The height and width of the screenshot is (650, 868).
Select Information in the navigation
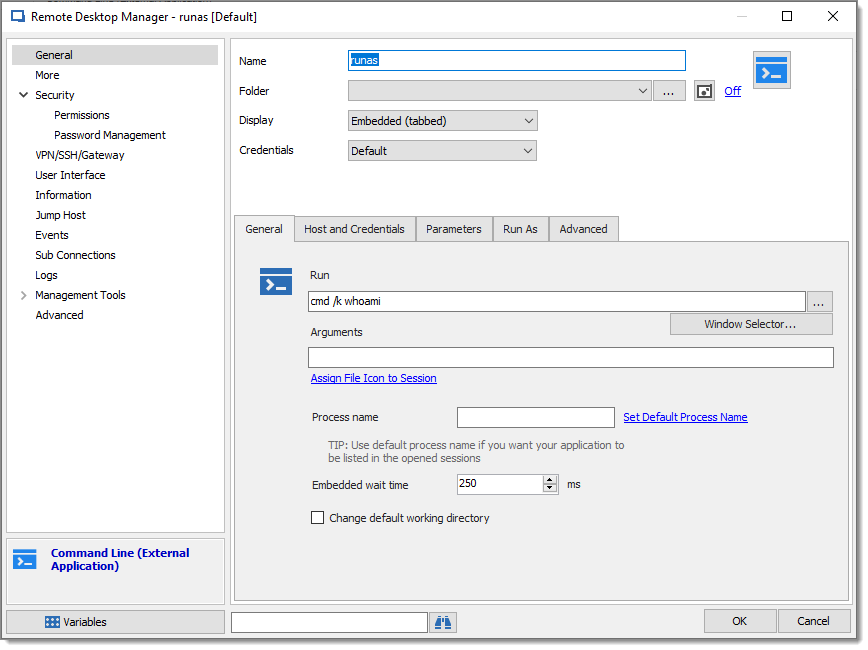tap(63, 195)
